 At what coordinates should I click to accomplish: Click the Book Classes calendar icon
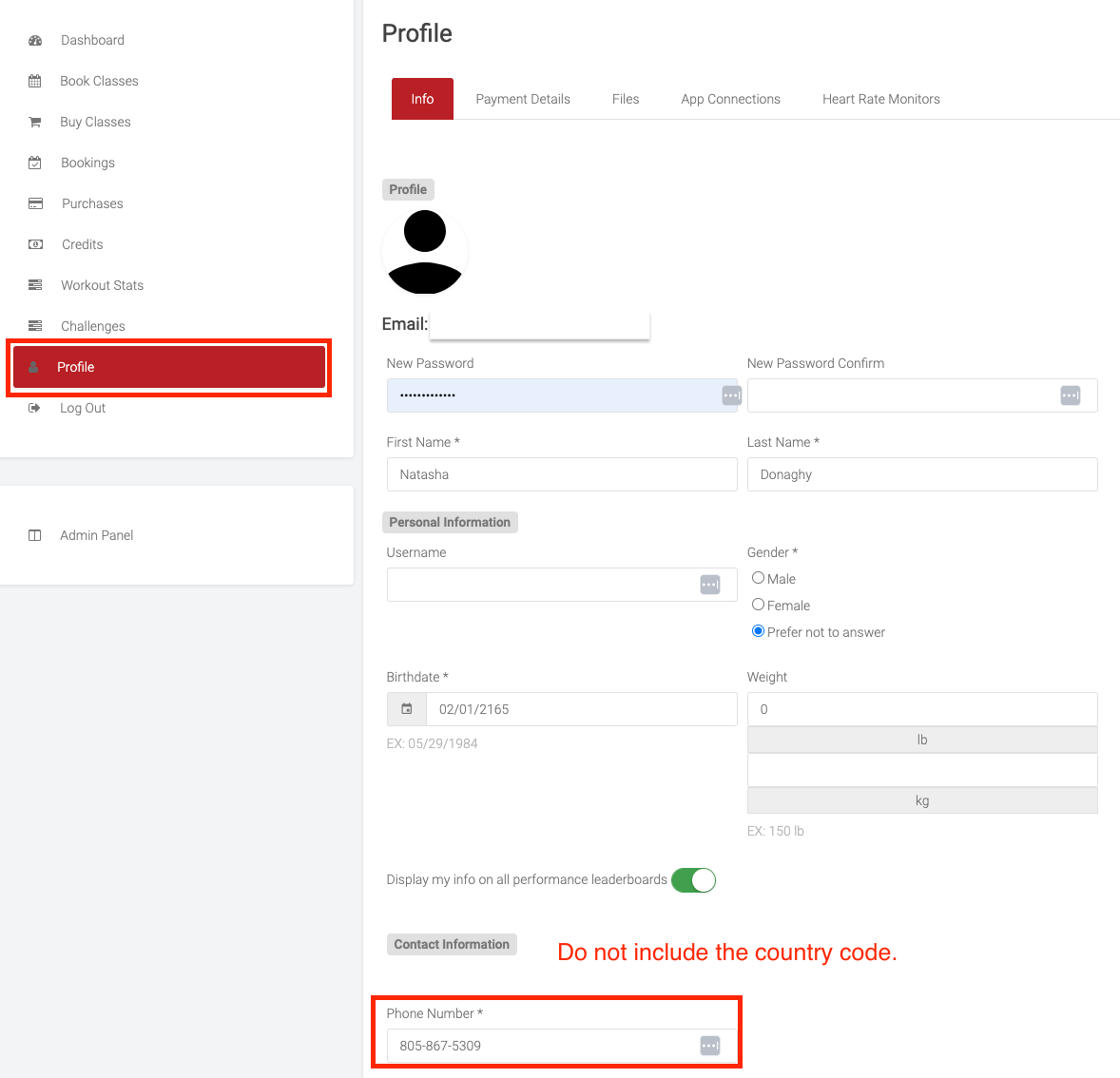[x=34, y=82]
